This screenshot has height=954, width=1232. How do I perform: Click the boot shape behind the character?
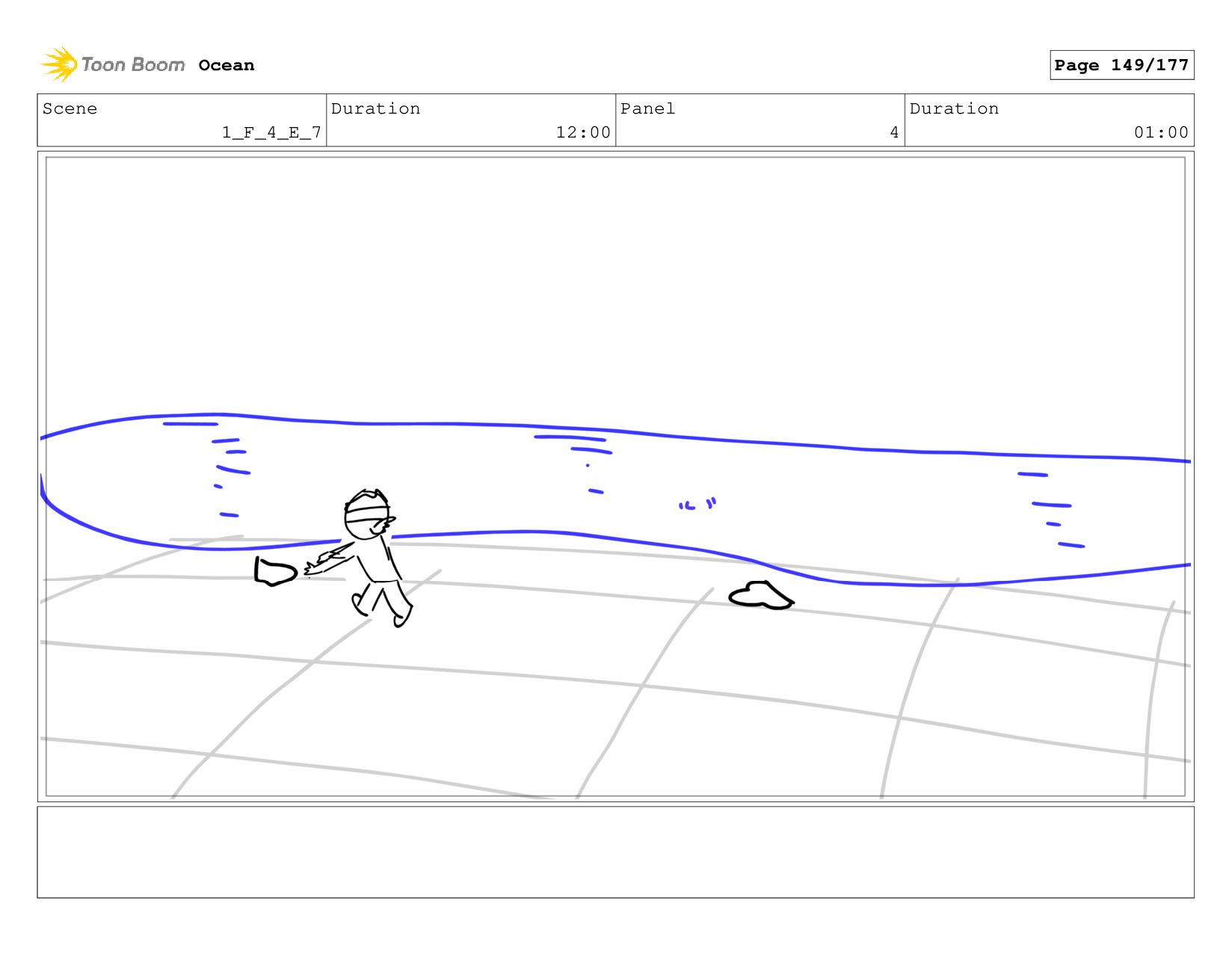[x=275, y=571]
